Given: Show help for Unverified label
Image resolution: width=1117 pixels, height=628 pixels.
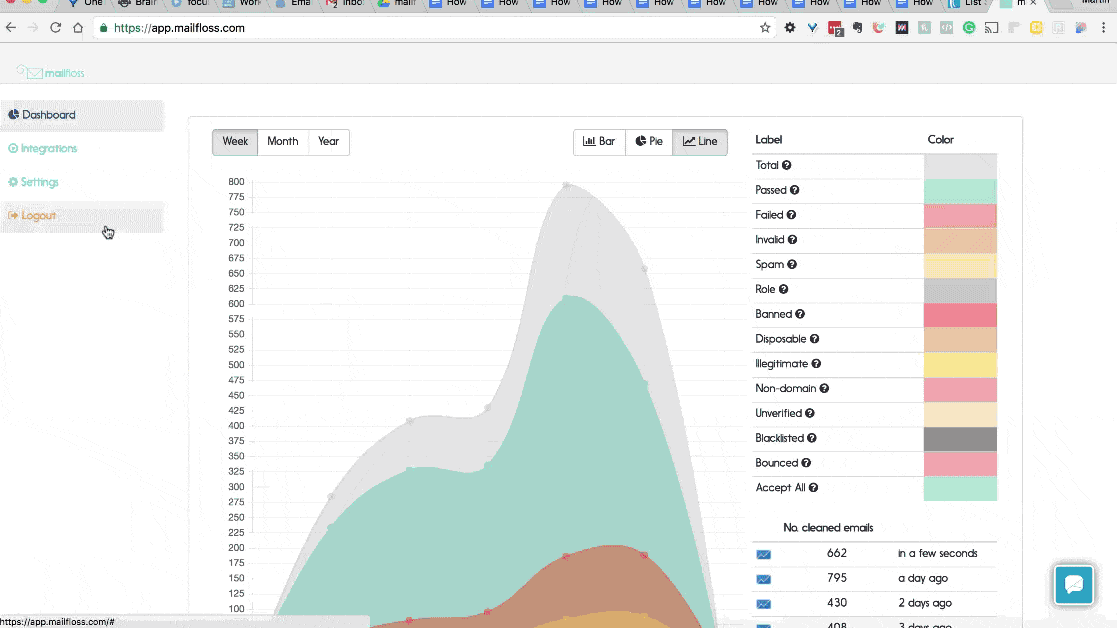Looking at the screenshot, I should point(810,414).
